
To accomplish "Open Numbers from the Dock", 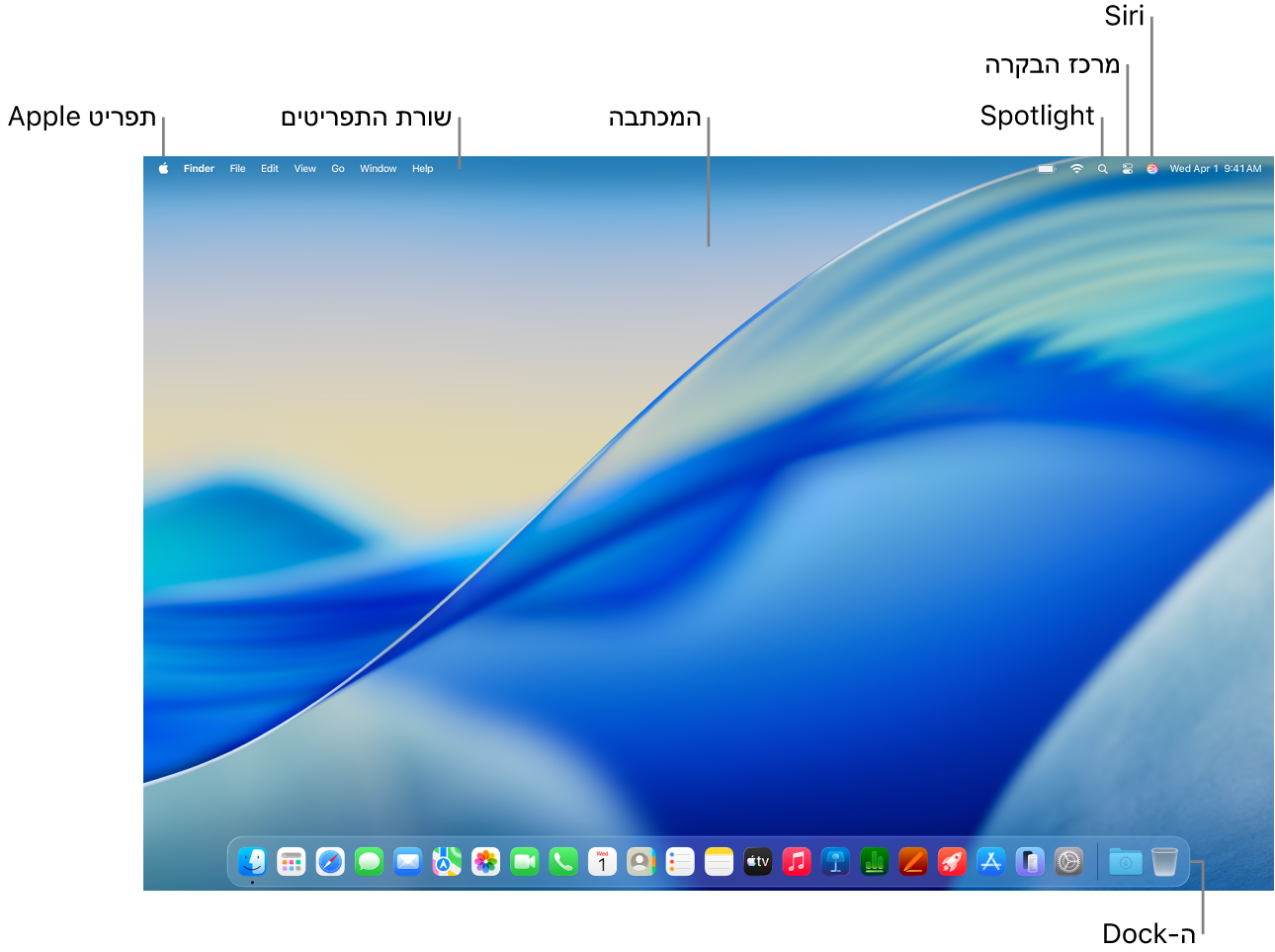I will (x=874, y=861).
